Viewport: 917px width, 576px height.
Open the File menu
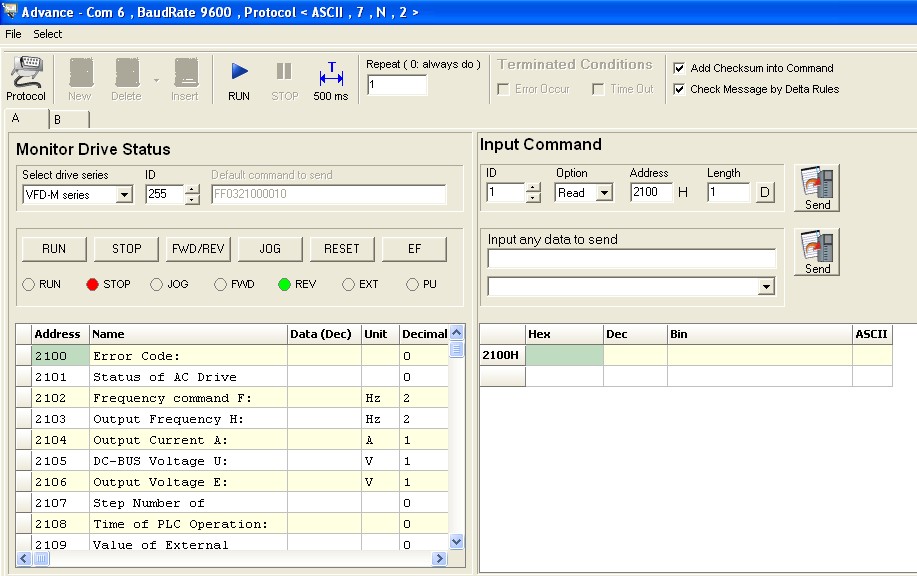(x=13, y=34)
